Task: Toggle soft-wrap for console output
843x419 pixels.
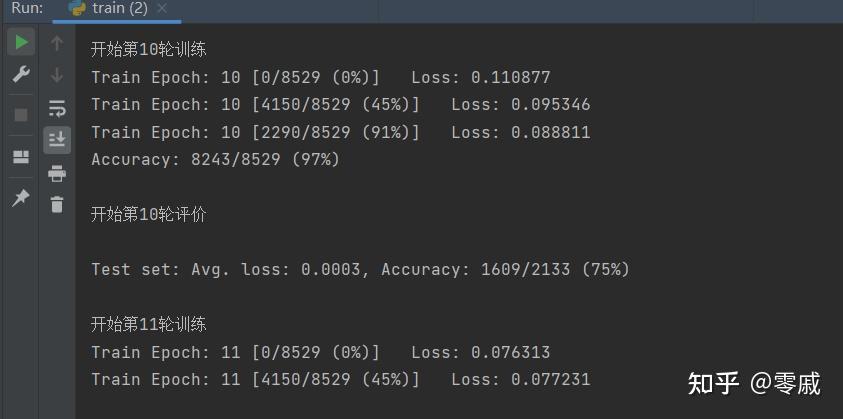Action: coord(56,108)
